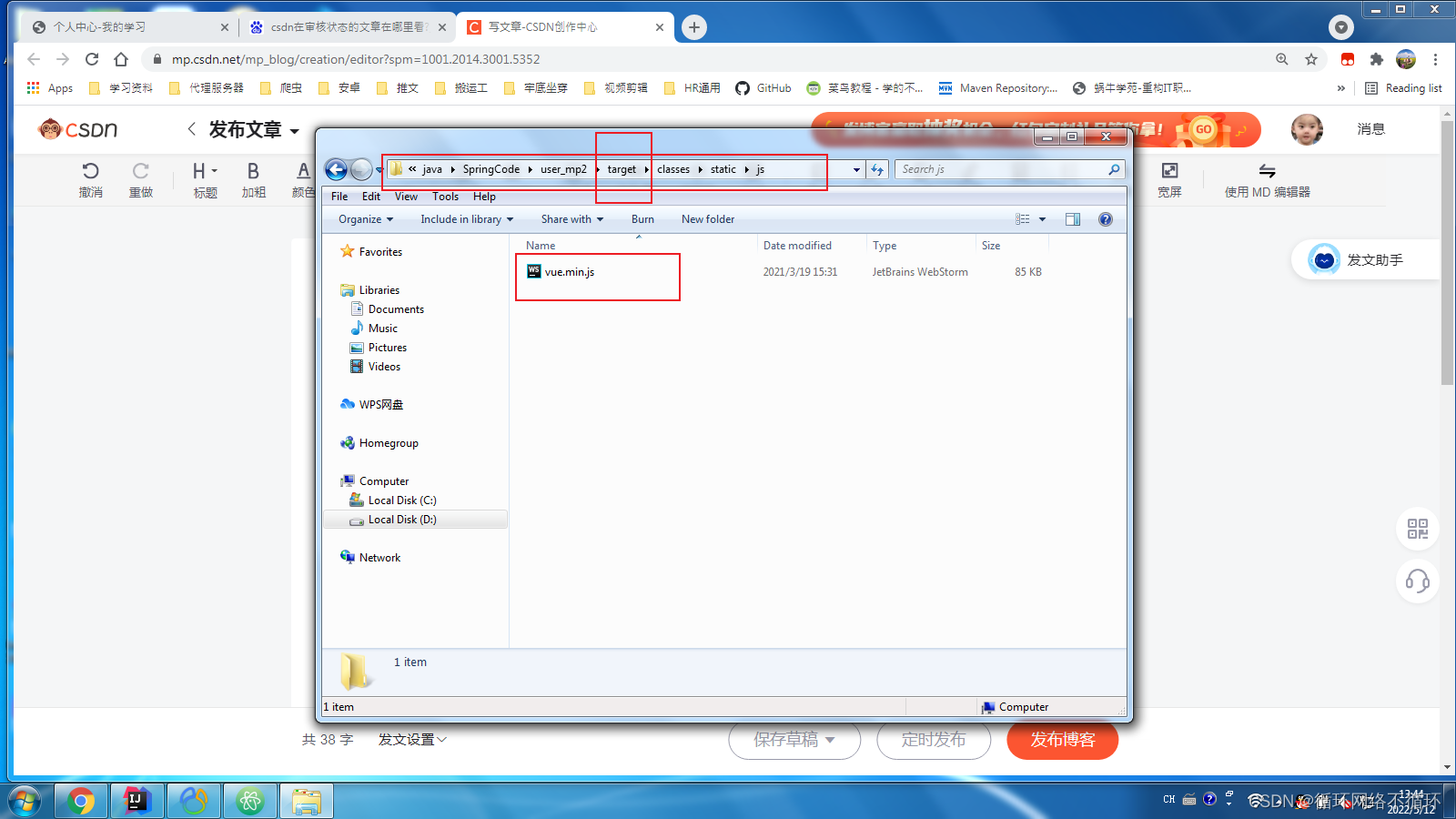Open the 发布文章 dropdown arrow
Viewport: 1456px width, 819px height.
pos(294,129)
